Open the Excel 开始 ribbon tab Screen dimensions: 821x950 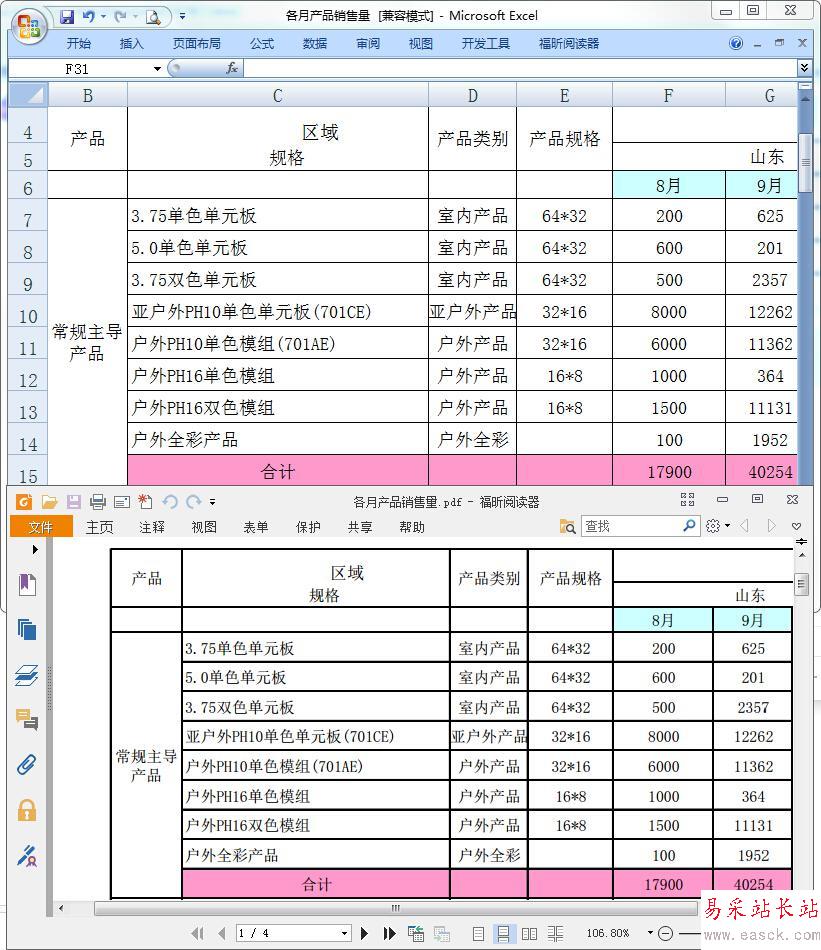point(78,44)
